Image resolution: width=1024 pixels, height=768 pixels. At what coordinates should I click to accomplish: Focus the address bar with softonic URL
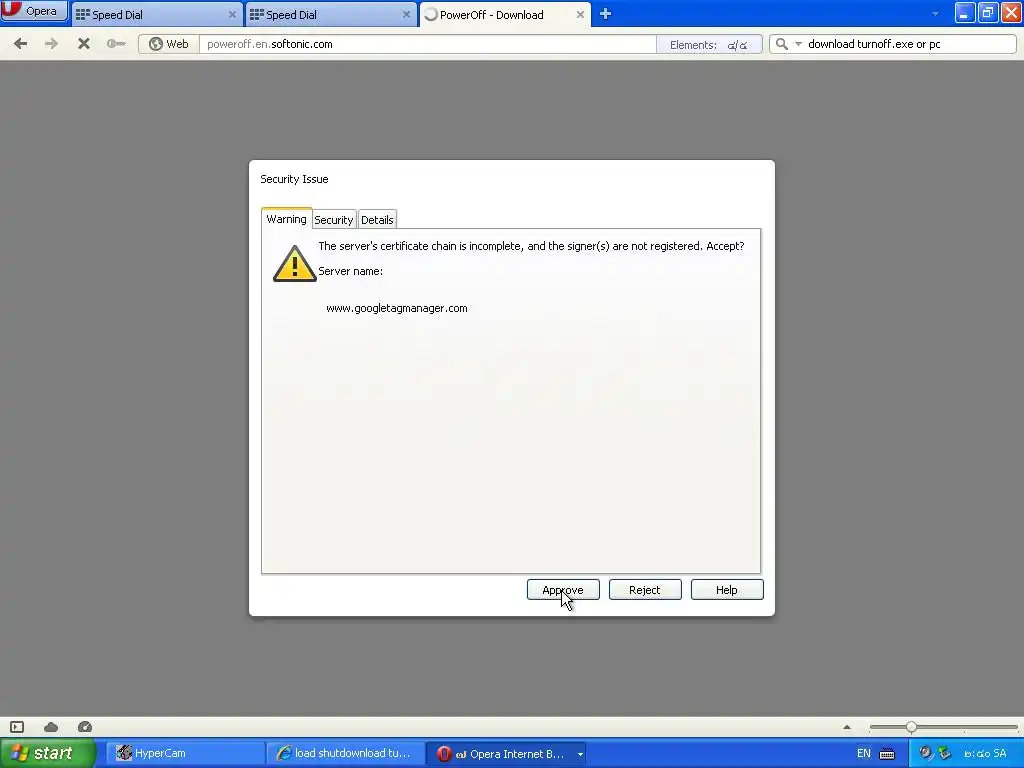pyautogui.click(x=428, y=44)
